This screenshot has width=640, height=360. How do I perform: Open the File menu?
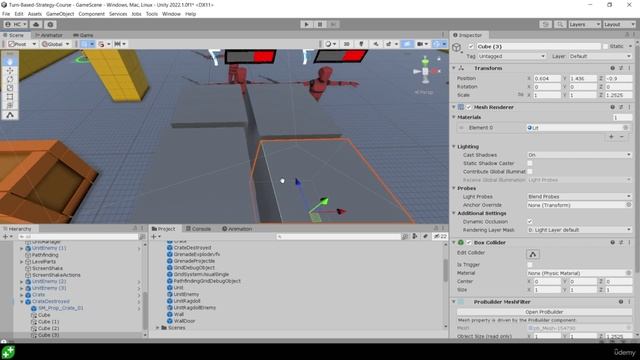pyautogui.click(x=6, y=14)
